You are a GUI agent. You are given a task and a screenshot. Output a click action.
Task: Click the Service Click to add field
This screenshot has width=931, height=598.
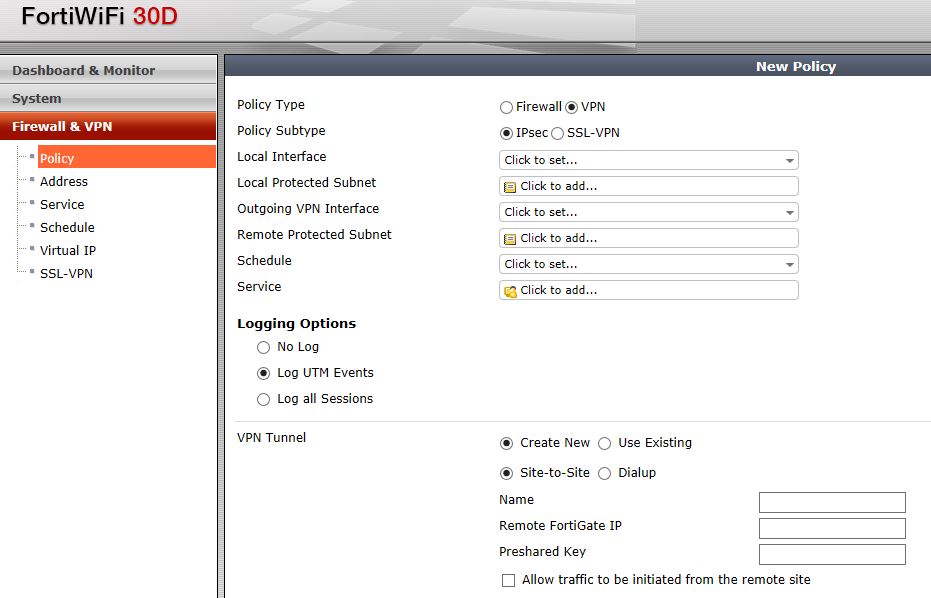click(648, 290)
